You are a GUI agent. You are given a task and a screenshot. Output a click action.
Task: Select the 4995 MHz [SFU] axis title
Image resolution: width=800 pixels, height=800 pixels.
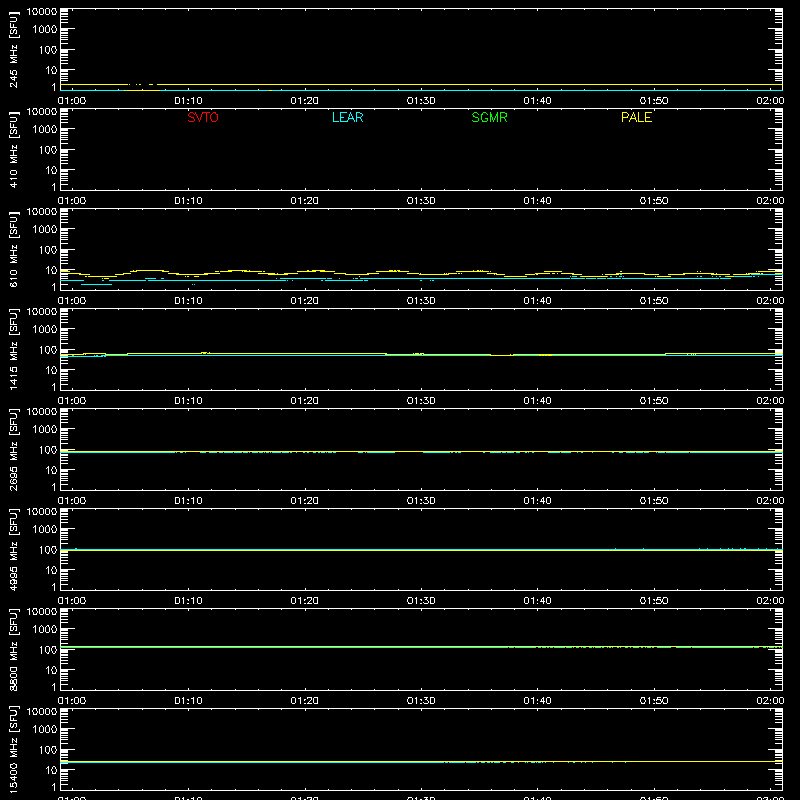[x=14, y=549]
